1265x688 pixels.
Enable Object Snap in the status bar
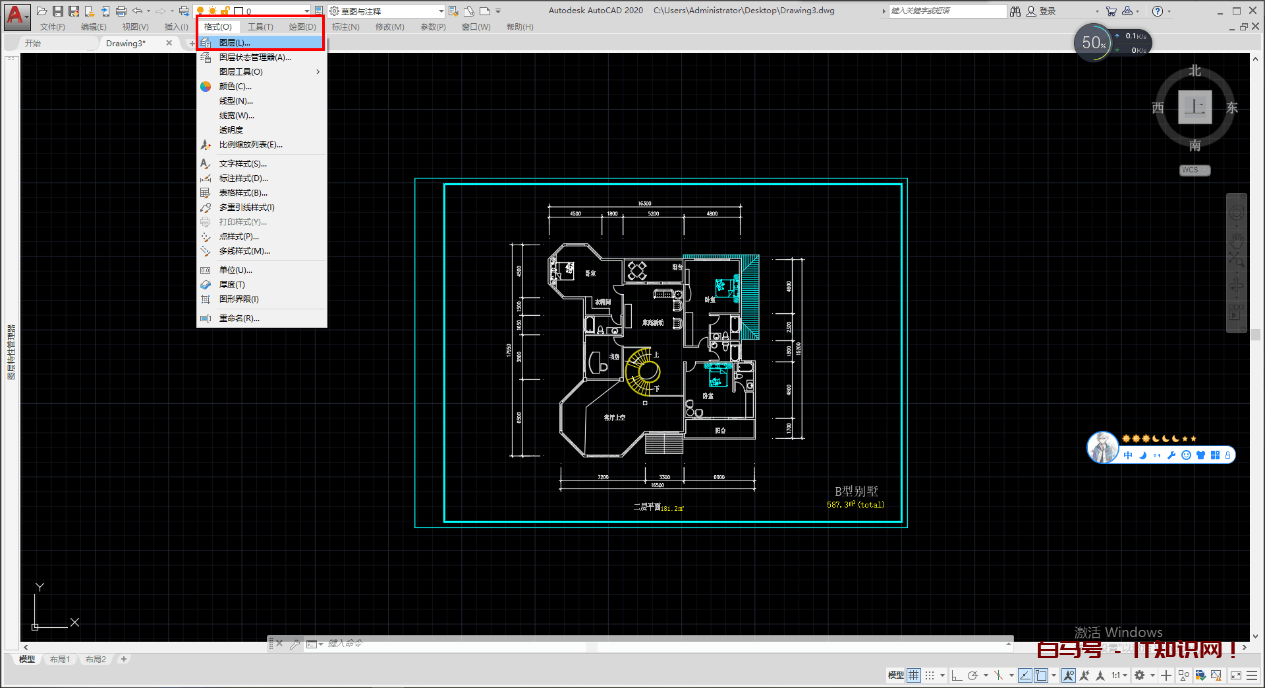(x=1040, y=675)
